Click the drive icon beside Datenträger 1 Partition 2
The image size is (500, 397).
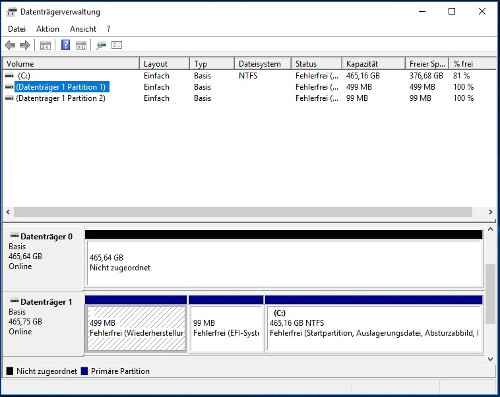click(x=9, y=98)
